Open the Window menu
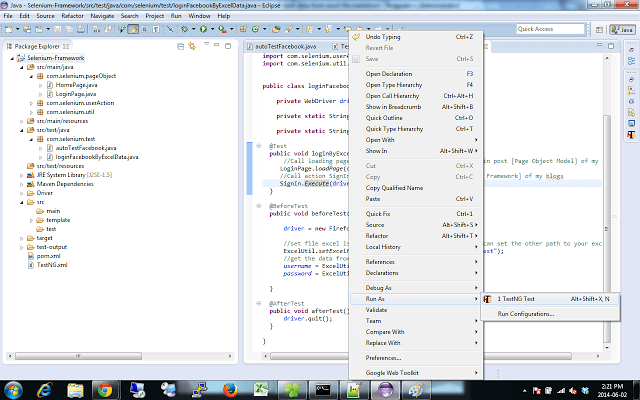This screenshot has width=640, height=400. 199,16
